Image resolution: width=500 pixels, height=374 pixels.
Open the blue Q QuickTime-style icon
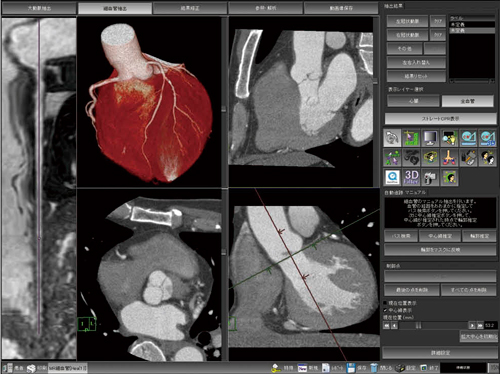392,177
